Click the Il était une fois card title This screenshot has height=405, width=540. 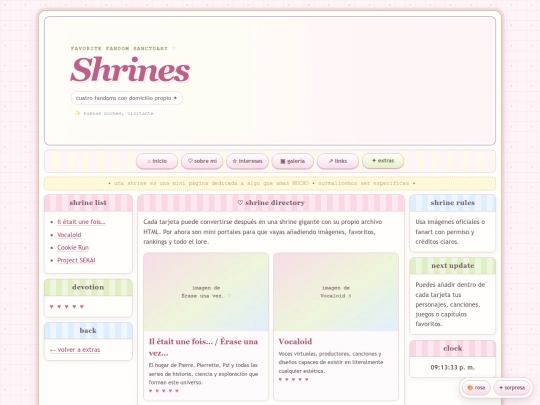point(203,347)
